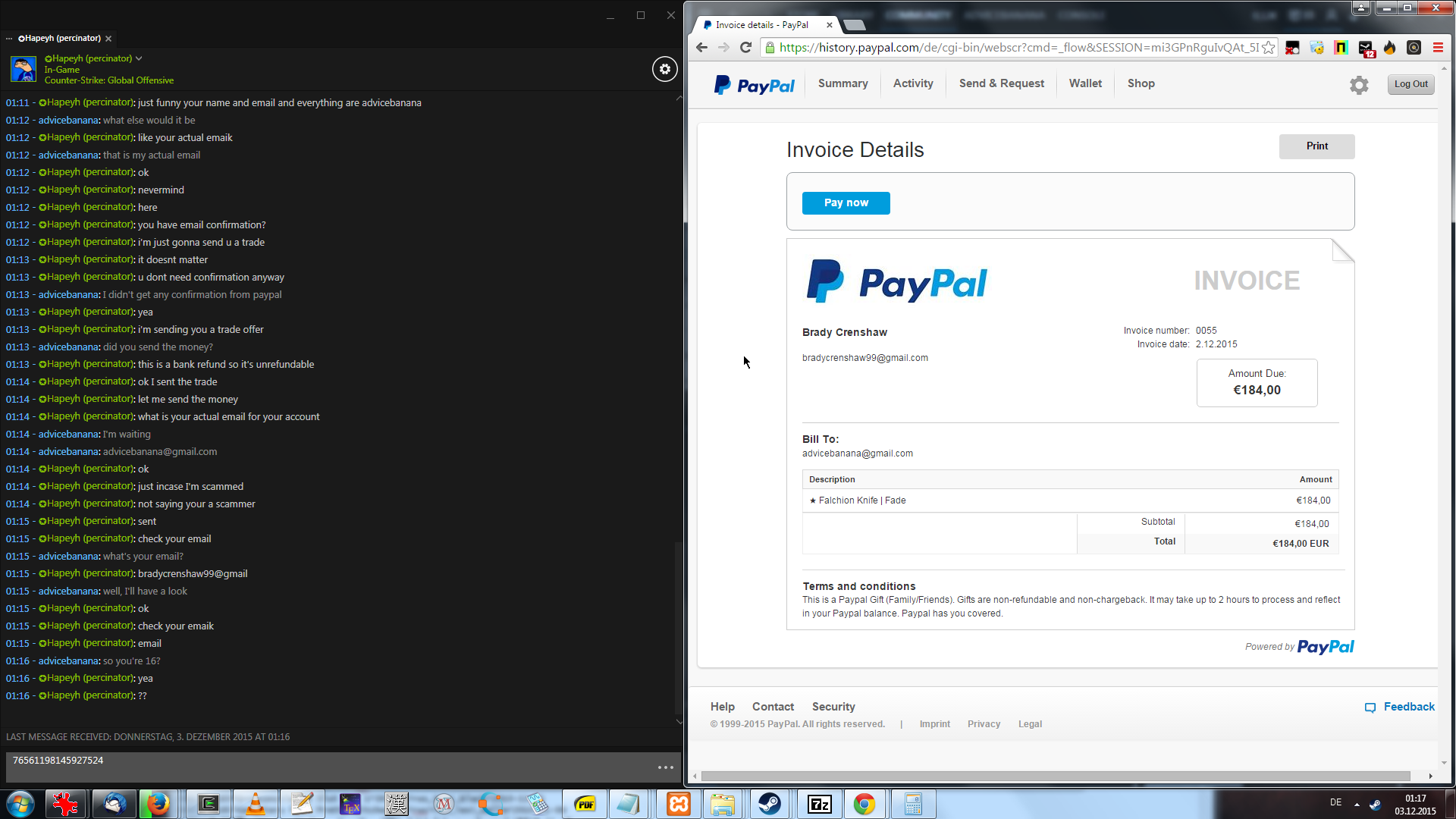Show hidden system tray icons
Screen dimensions: 1456x819
(x=1357, y=805)
